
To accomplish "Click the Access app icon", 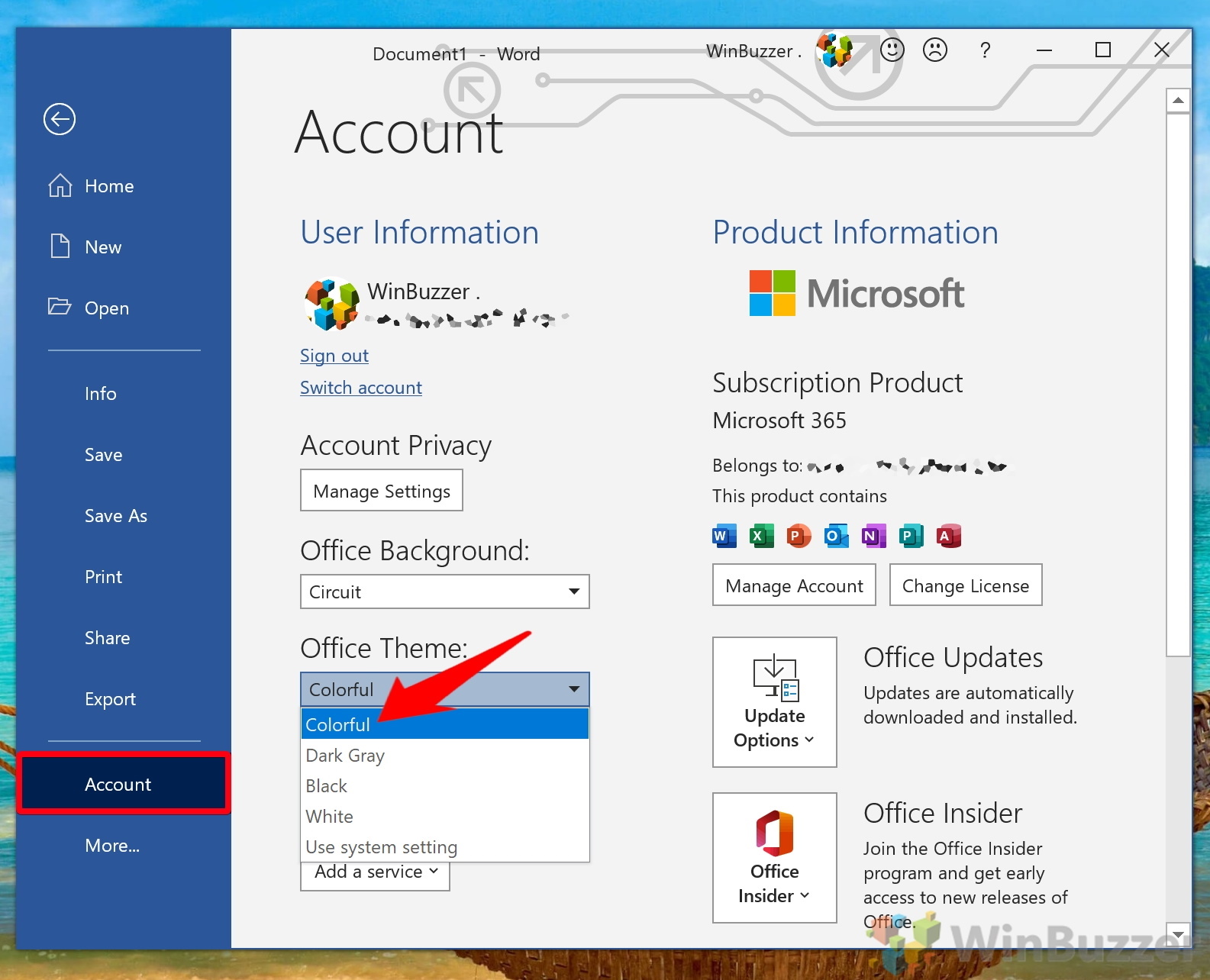I will point(948,537).
